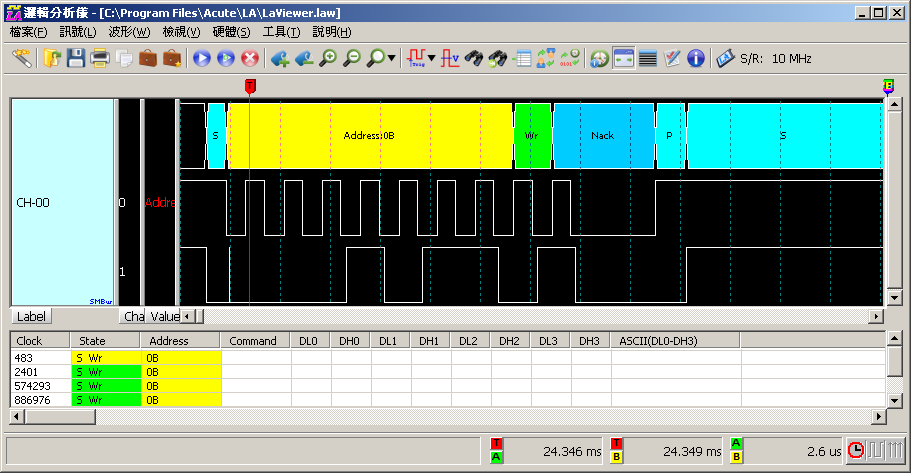
Task: Zoom out with the minus magnifier
Action: (x=352, y=58)
